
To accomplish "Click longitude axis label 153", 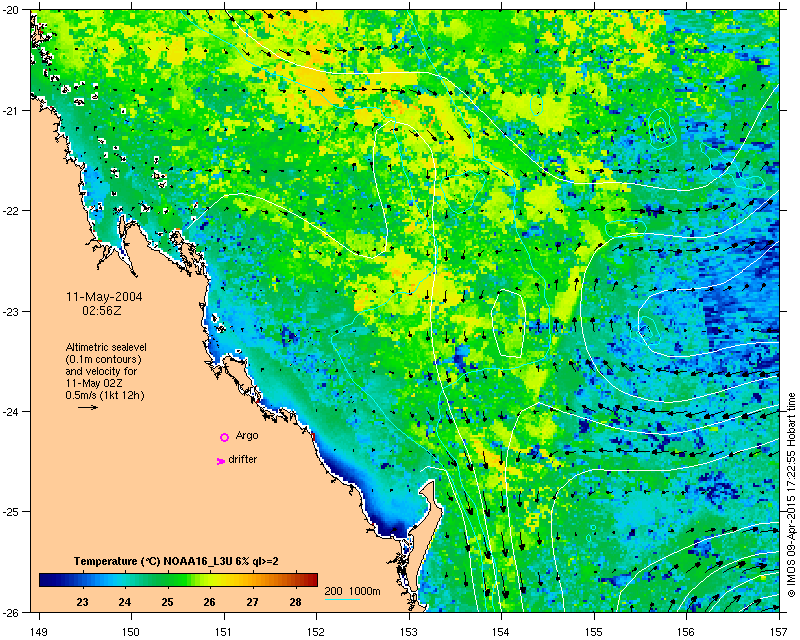I will pyautogui.click(x=409, y=632).
